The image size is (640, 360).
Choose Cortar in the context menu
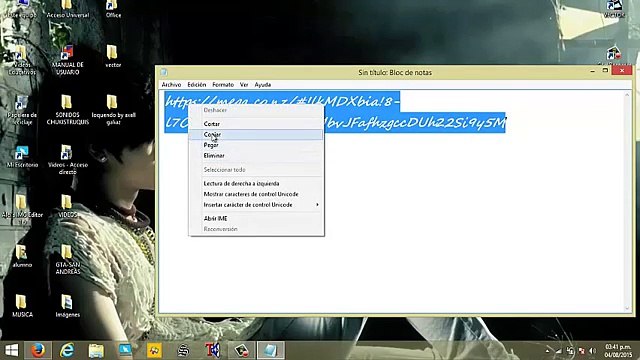(256, 124)
